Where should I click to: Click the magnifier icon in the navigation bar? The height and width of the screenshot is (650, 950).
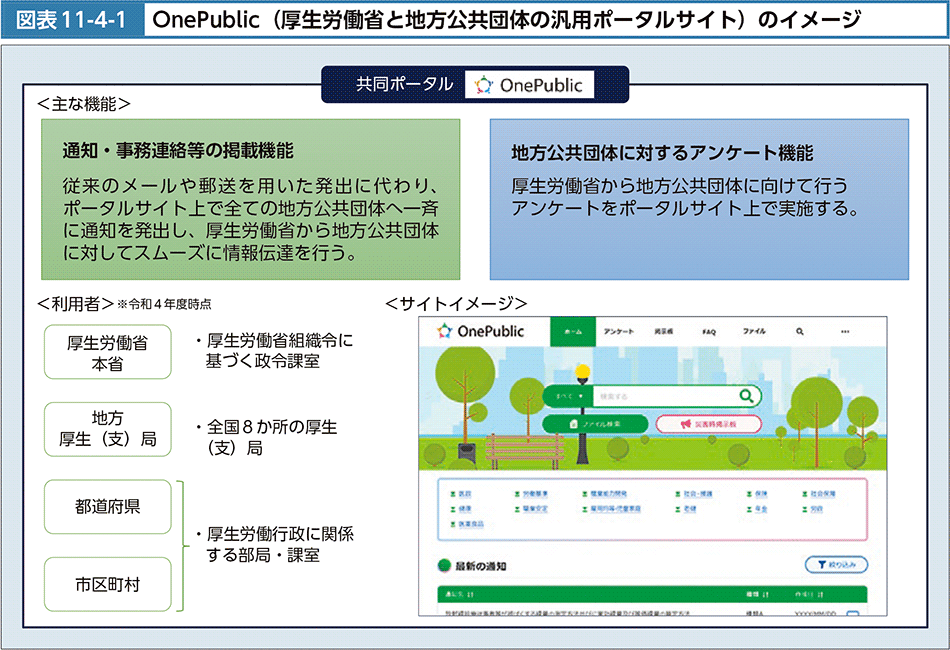tap(800, 331)
